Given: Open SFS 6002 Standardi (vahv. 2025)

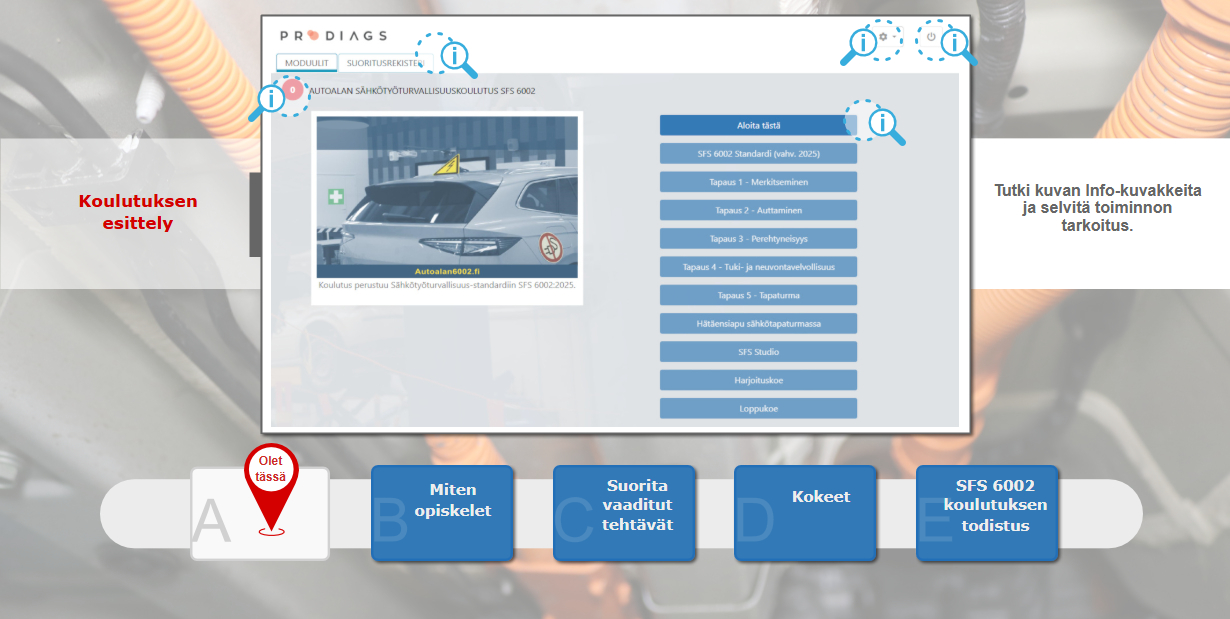Looking at the screenshot, I should click(758, 154).
